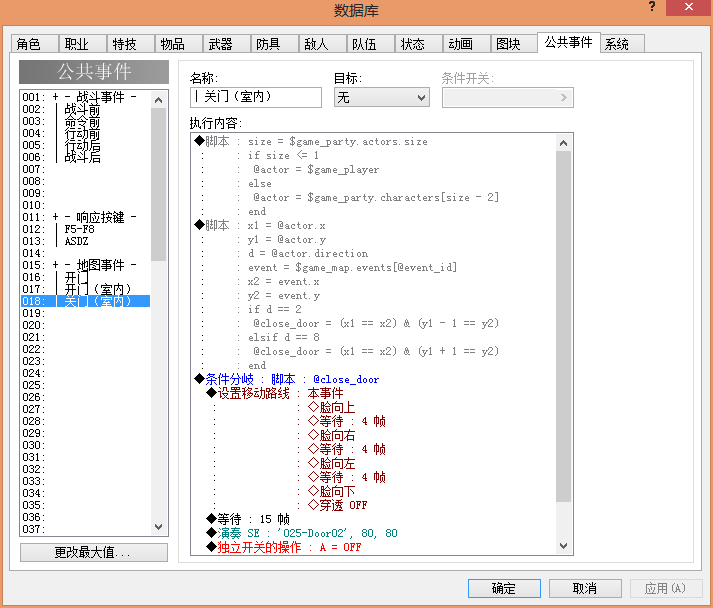Select empty list row 025
Image resolution: width=713 pixels, height=608 pixels.
pyautogui.click(x=85, y=385)
